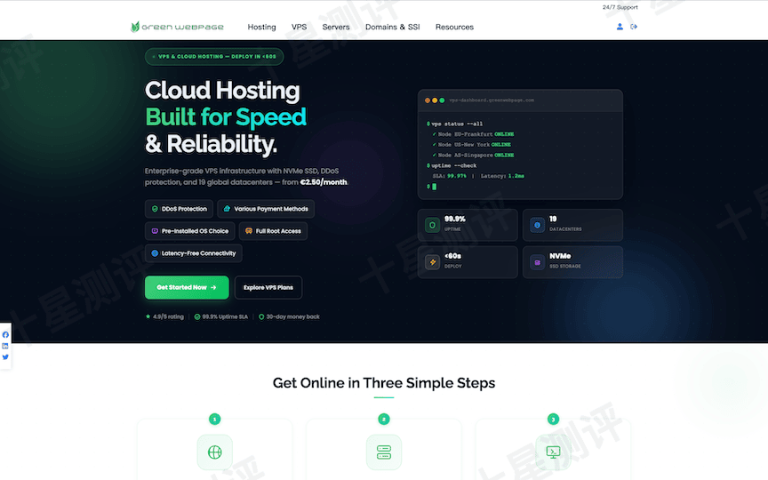
Task: Open the Hosting menu
Action: pos(262,27)
